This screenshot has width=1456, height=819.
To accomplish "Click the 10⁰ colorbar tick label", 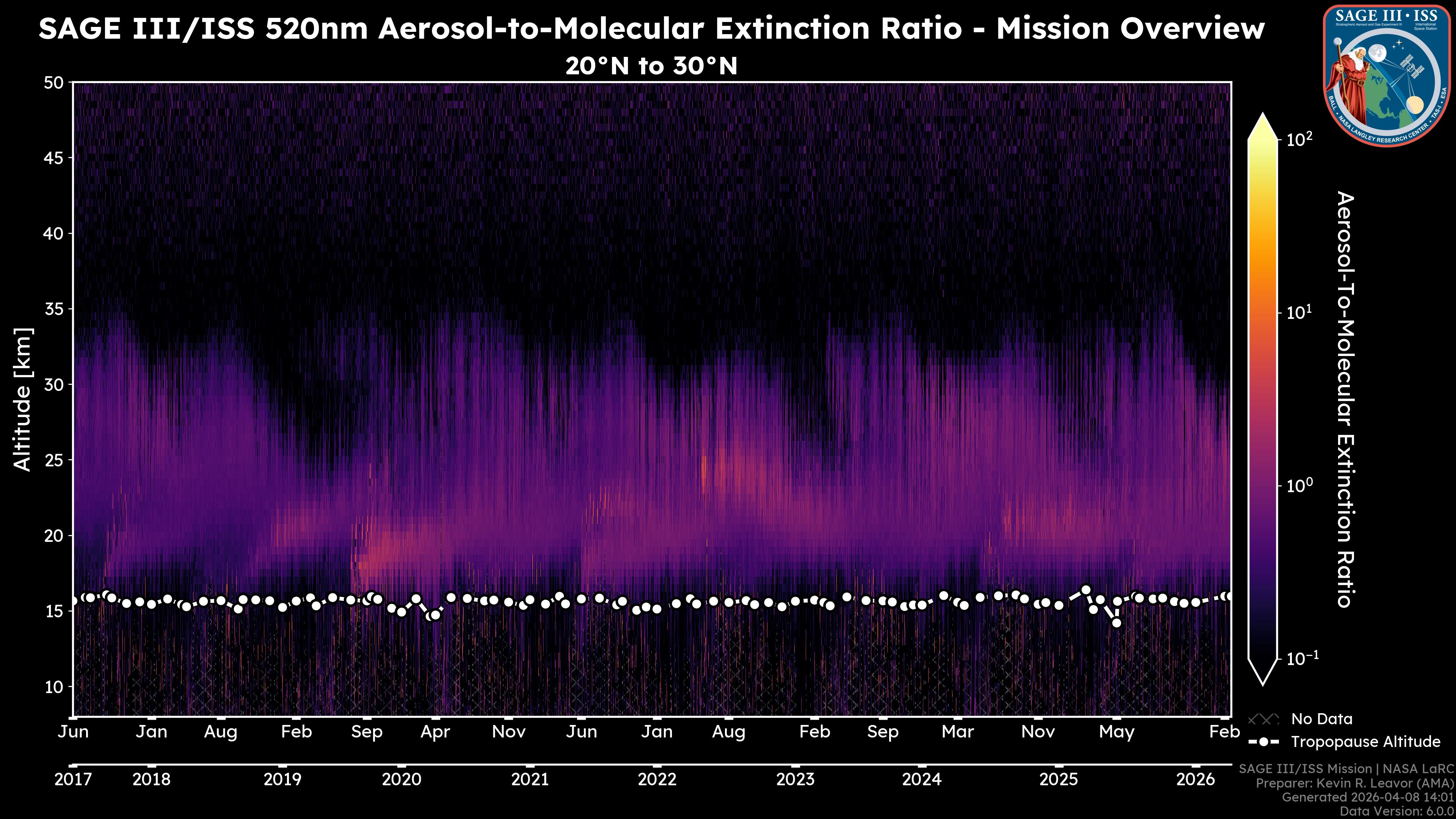I will pyautogui.click(x=1299, y=485).
